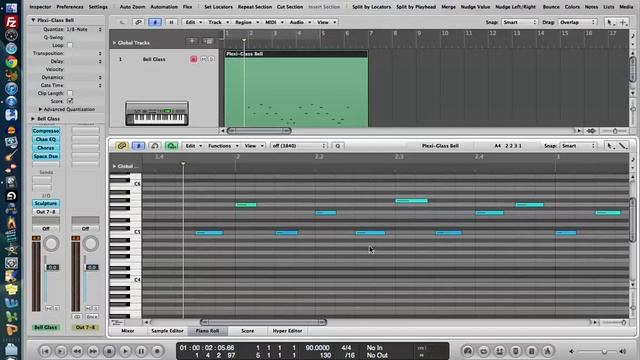Click the piano roll Link button

coord(122,146)
